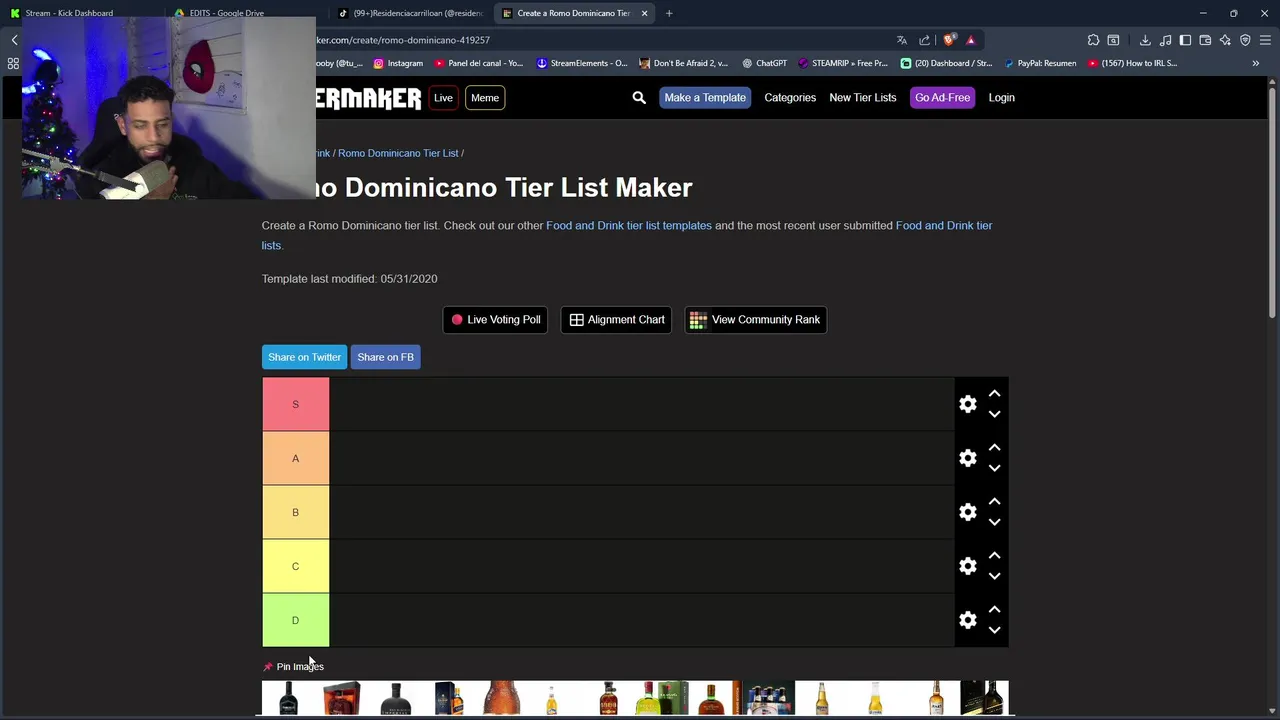Move A tier row down arrow
Screen dimensions: 1280x720
[994, 468]
